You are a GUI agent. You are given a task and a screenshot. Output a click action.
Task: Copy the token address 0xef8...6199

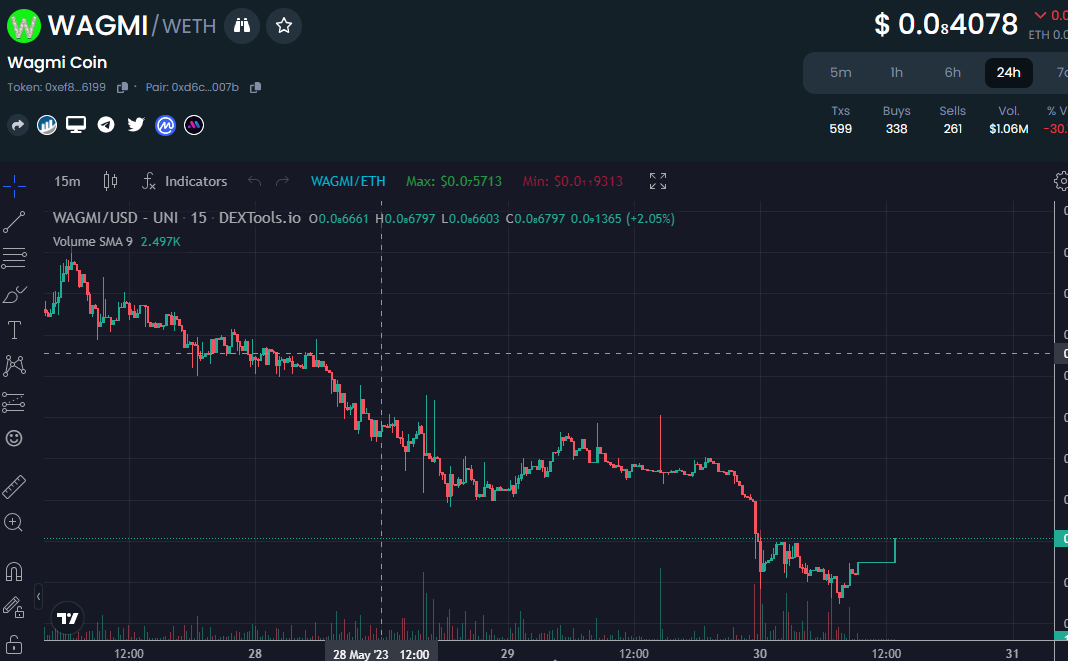tap(123, 87)
